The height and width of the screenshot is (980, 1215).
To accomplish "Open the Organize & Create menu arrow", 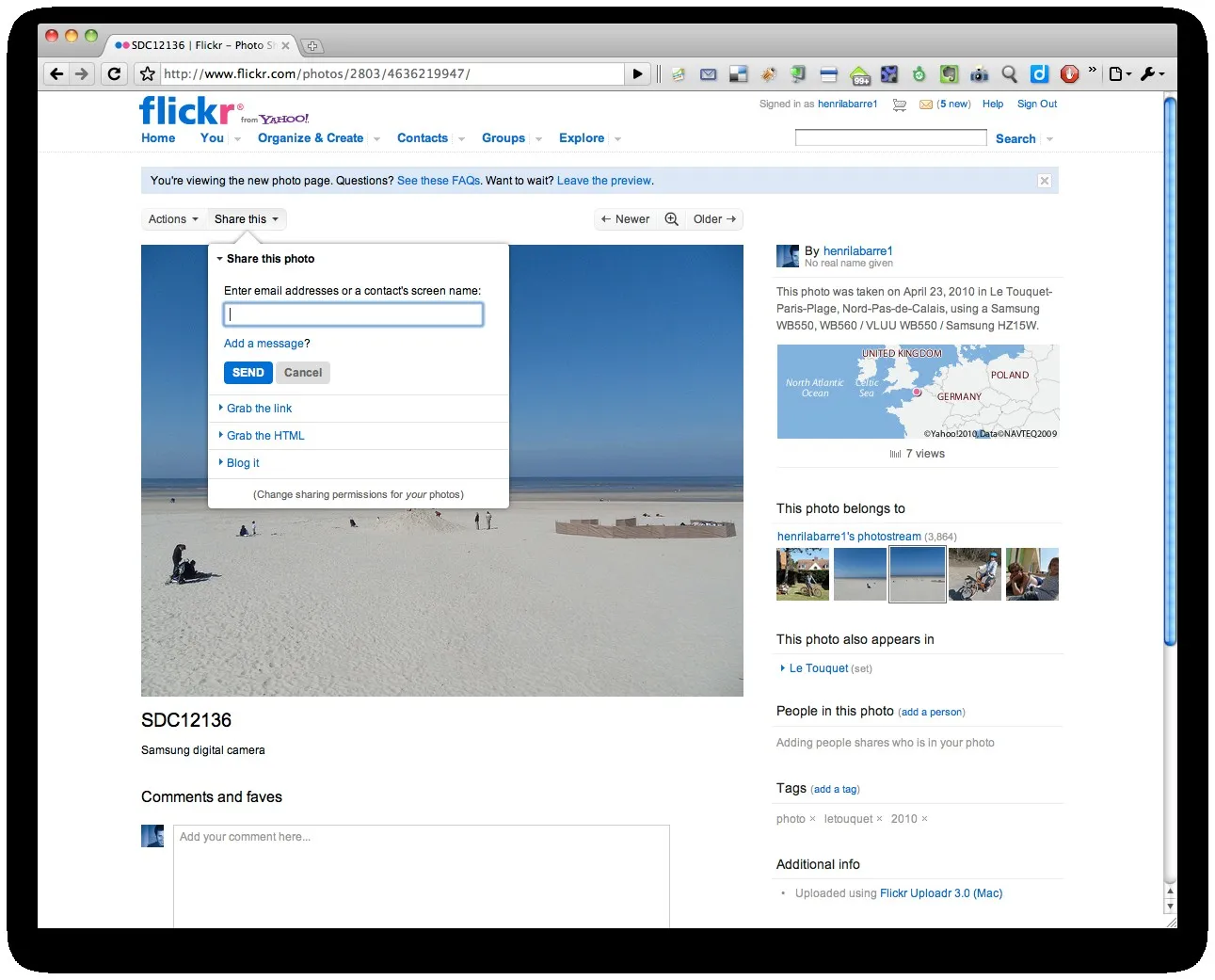I will [376, 139].
